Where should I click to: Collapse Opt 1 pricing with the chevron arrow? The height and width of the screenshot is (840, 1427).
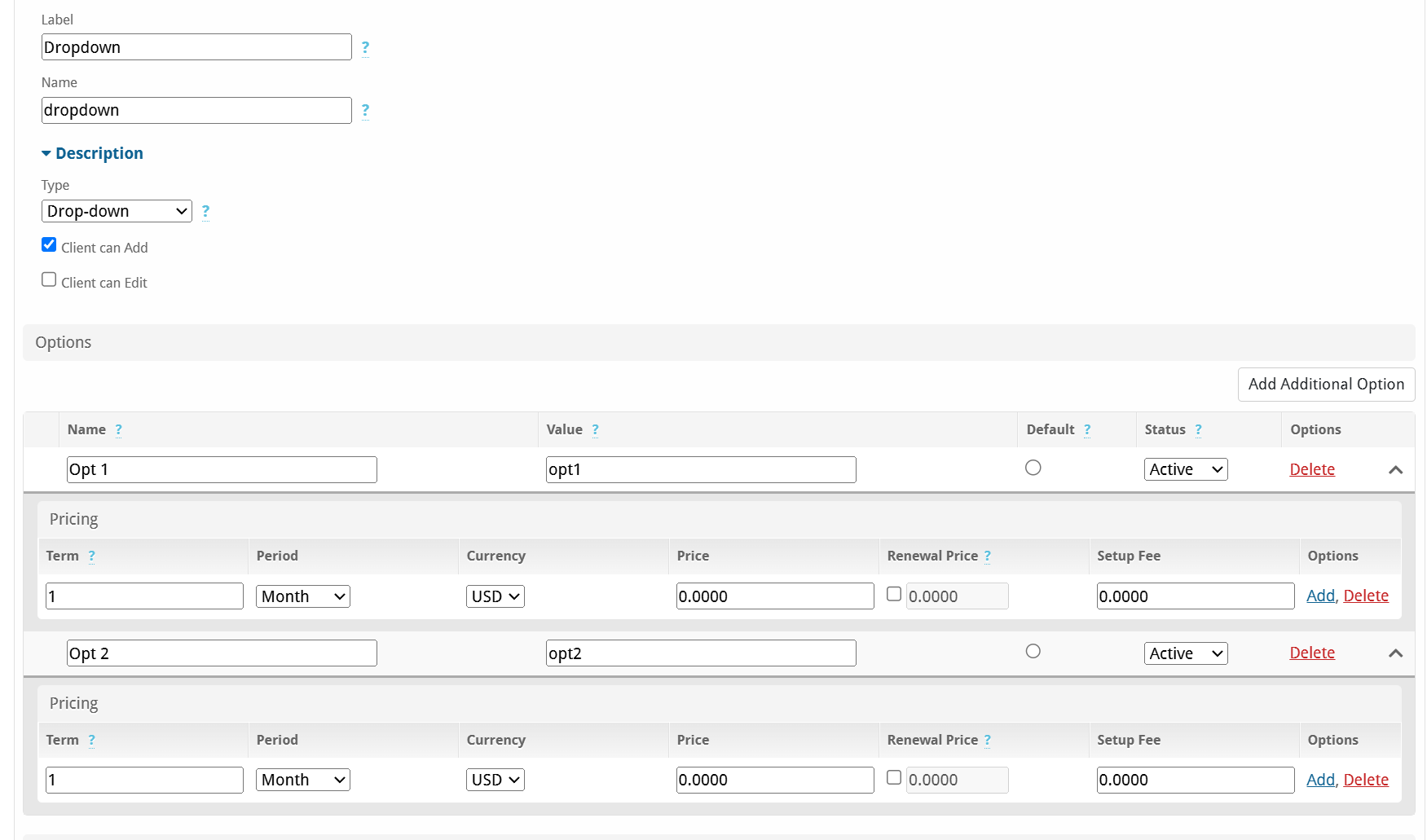(1395, 469)
